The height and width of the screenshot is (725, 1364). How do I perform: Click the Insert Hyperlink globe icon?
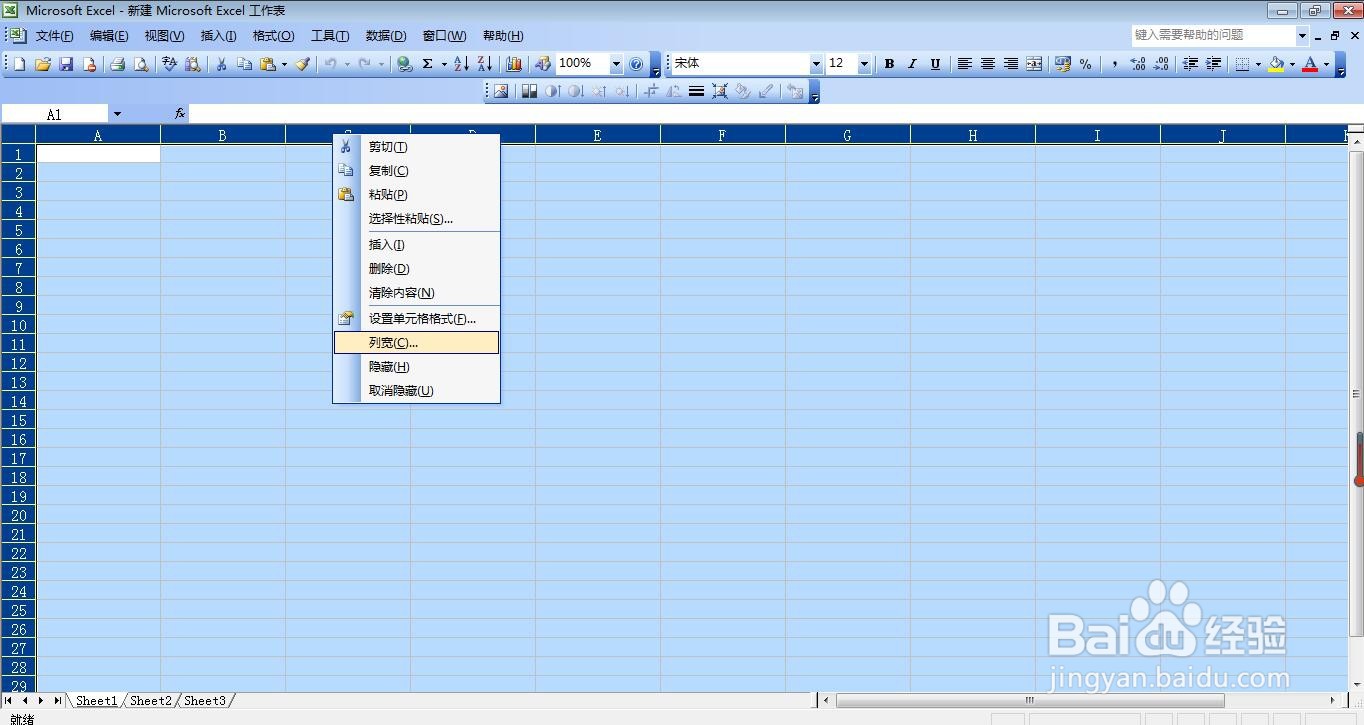pyautogui.click(x=404, y=64)
